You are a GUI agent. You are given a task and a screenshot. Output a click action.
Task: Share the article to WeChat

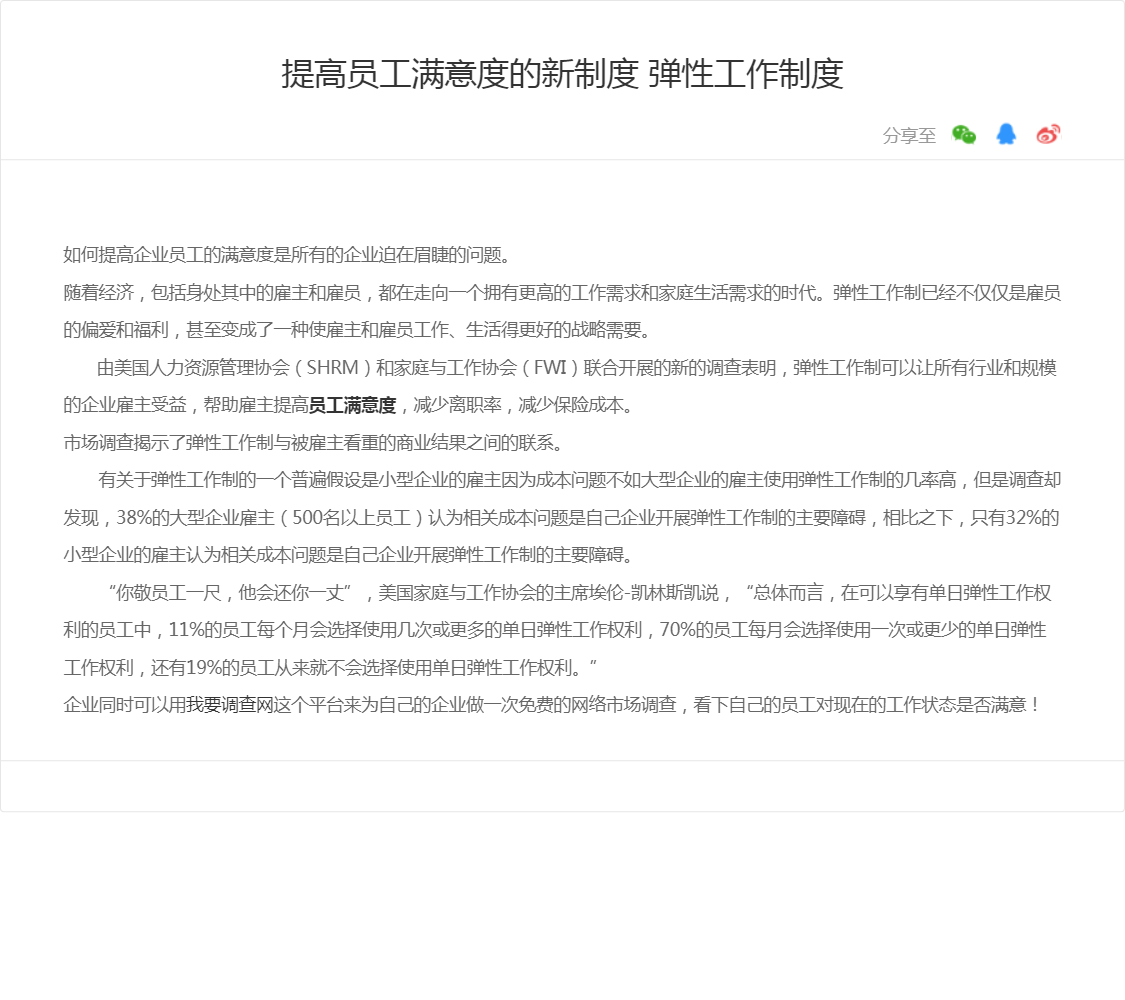pos(964,134)
